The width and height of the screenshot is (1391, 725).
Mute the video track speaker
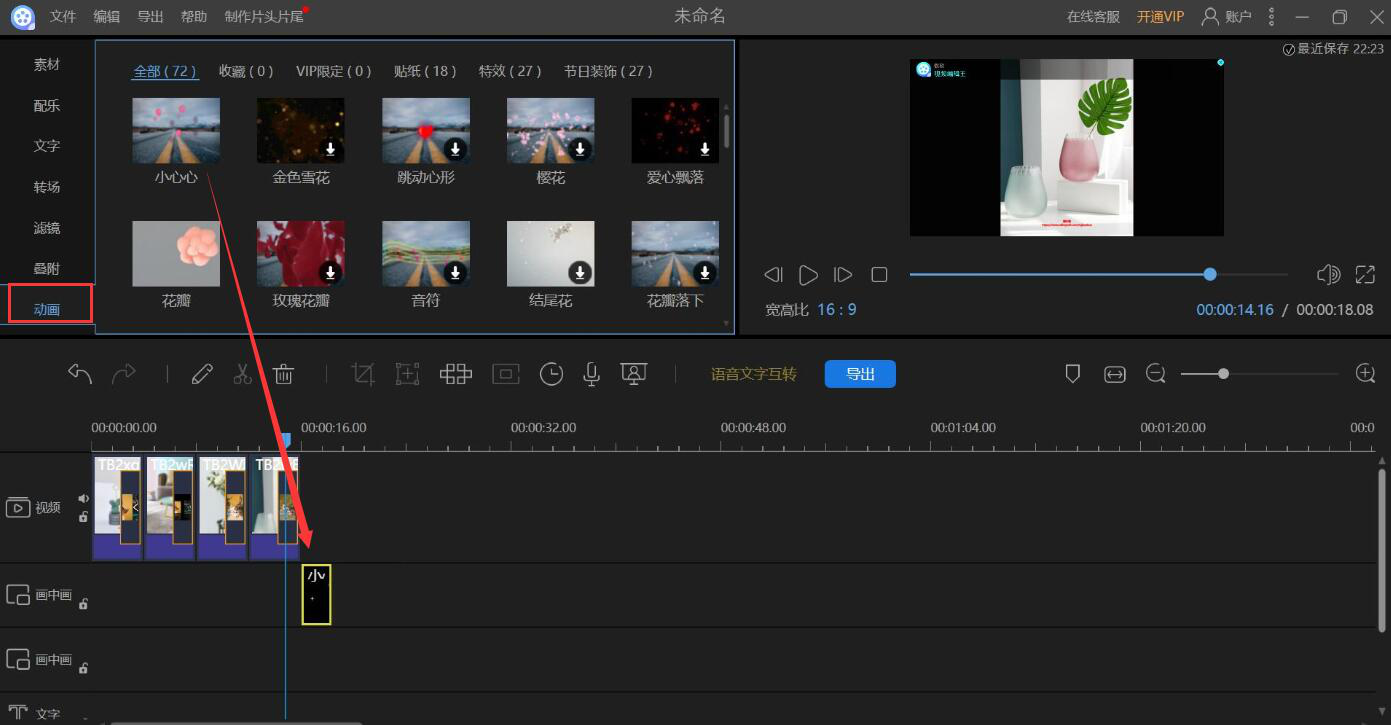click(84, 498)
